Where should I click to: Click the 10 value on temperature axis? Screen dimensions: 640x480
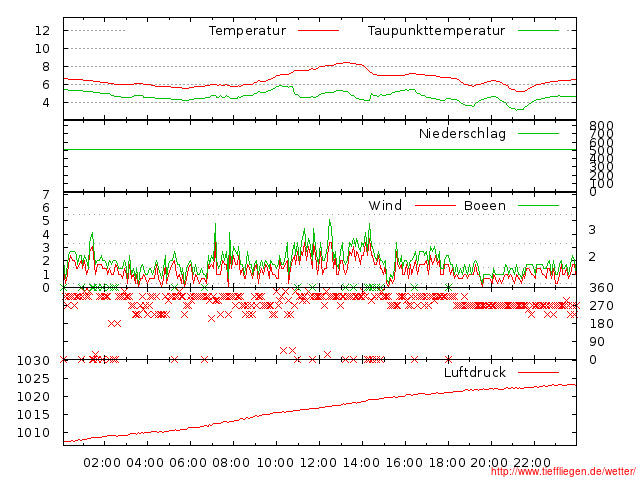click(42, 49)
